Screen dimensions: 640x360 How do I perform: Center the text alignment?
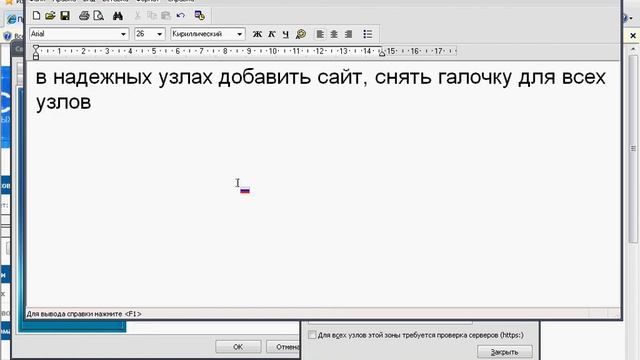(334, 34)
